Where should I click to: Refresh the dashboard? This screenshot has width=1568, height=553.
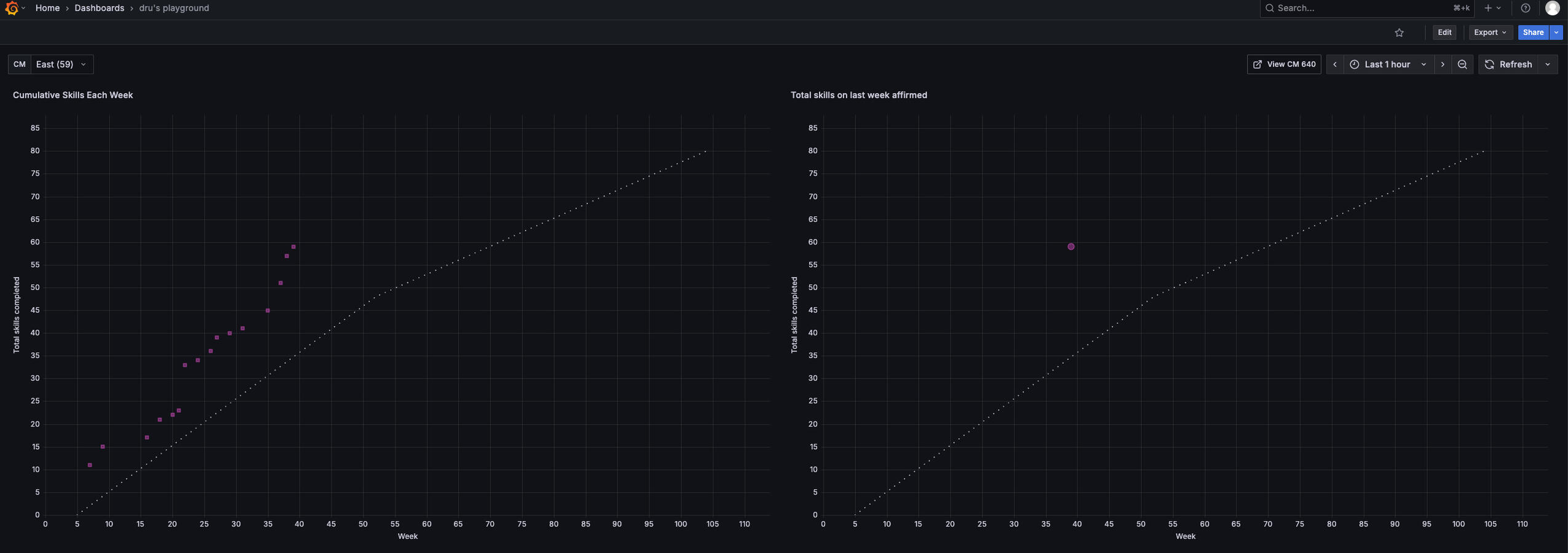[x=1508, y=65]
